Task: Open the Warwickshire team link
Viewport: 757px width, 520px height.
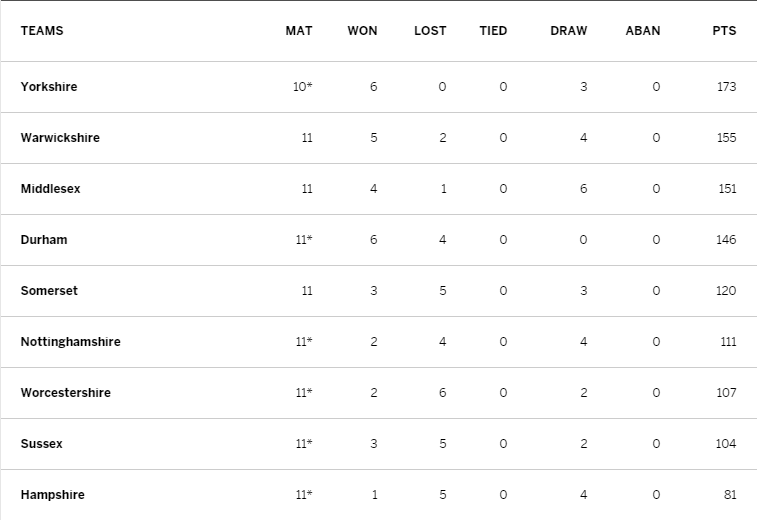Action: pyautogui.click(x=60, y=138)
